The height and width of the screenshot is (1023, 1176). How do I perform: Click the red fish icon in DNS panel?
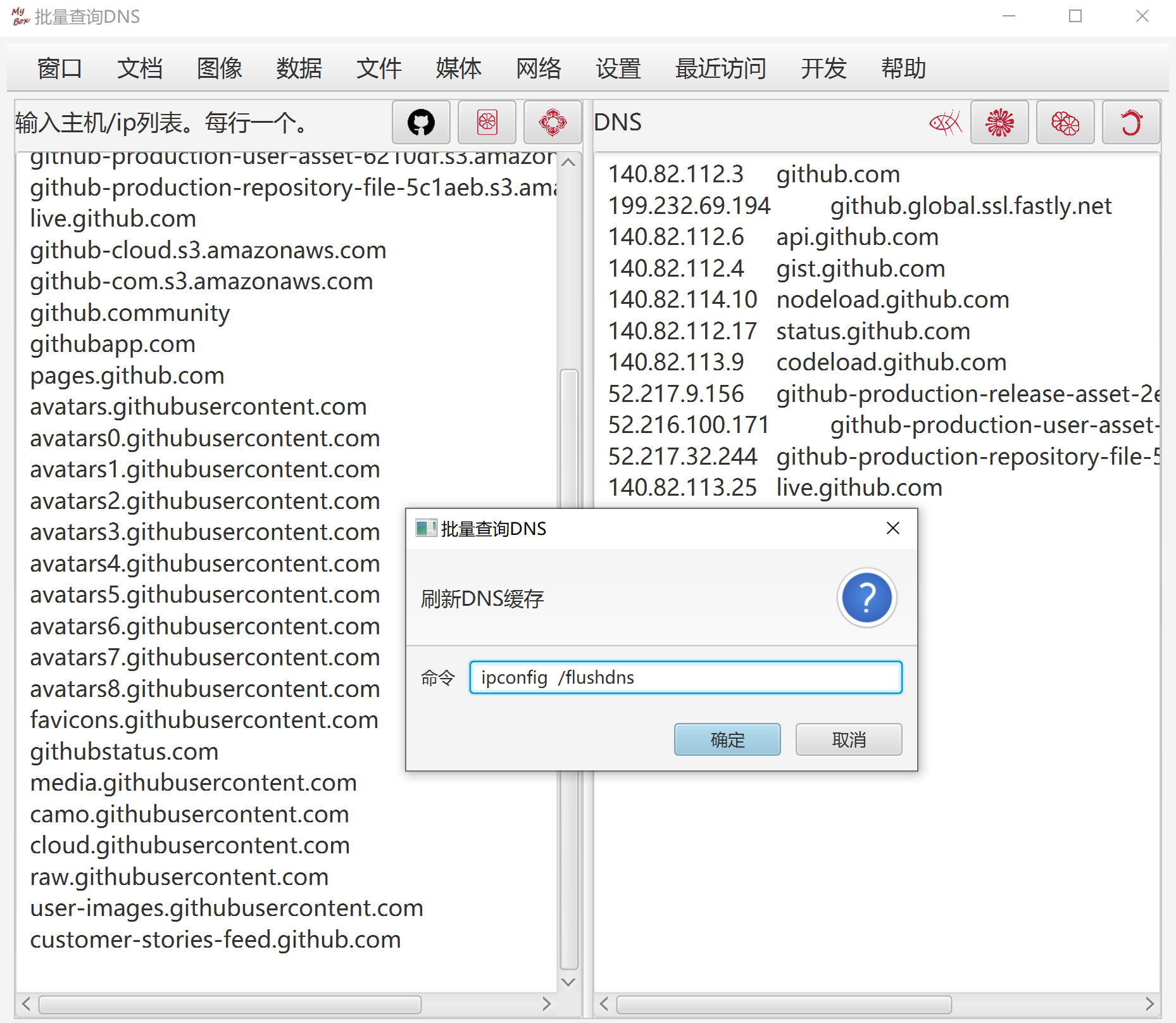945,122
